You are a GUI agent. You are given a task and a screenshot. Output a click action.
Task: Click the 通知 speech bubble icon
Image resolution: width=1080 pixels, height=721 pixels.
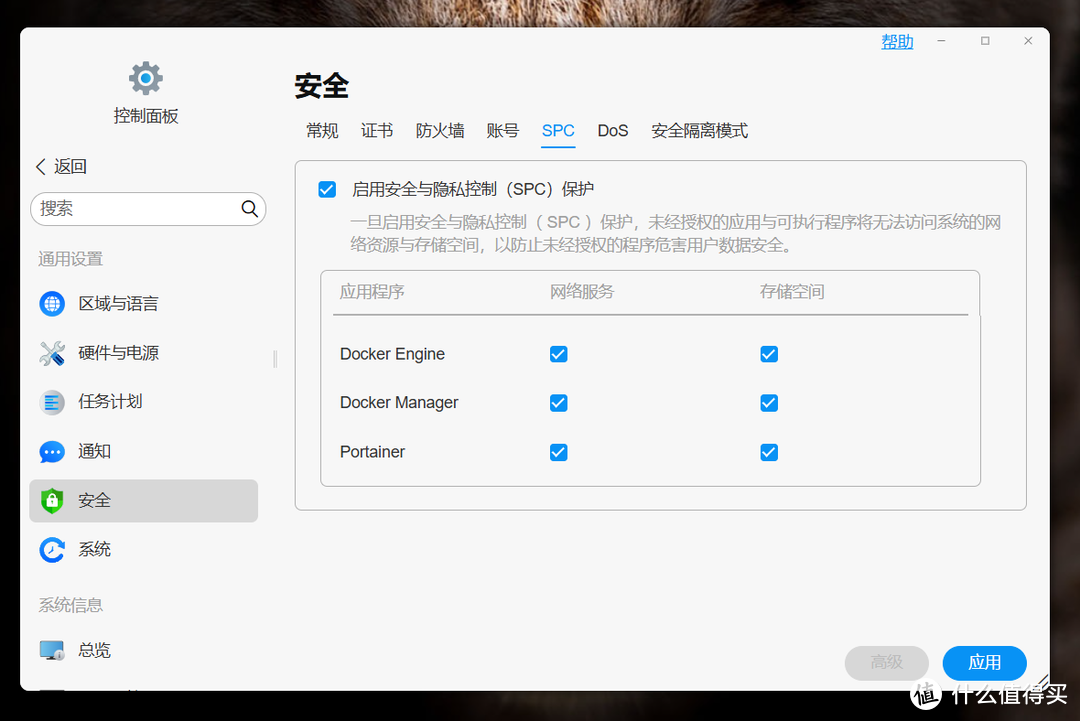[52, 451]
